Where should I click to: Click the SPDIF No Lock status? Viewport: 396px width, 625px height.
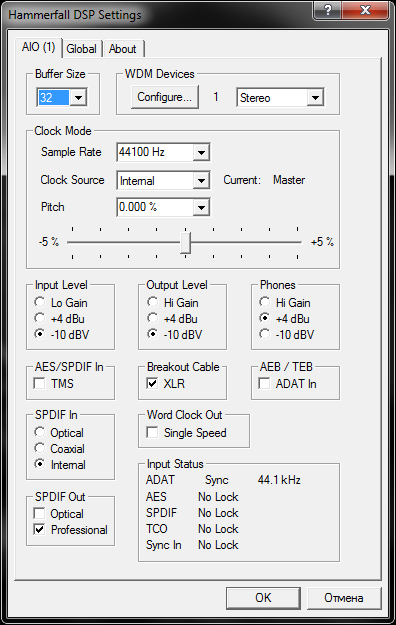click(218, 513)
